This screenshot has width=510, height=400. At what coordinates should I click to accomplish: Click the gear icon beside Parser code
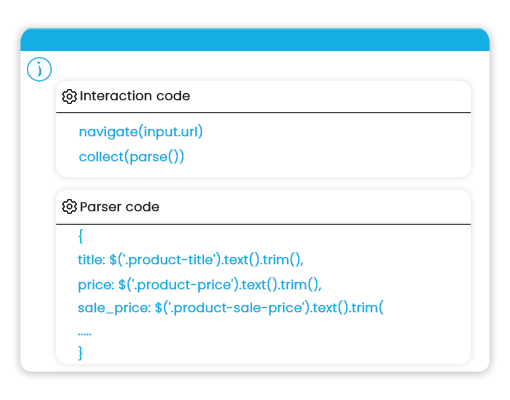click(x=69, y=207)
